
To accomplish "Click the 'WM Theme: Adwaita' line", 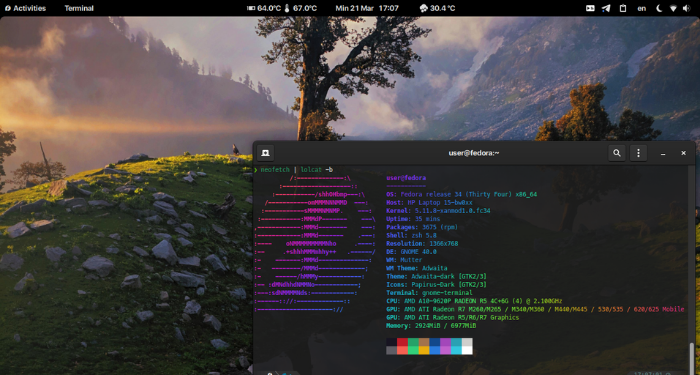I will coord(417,268).
